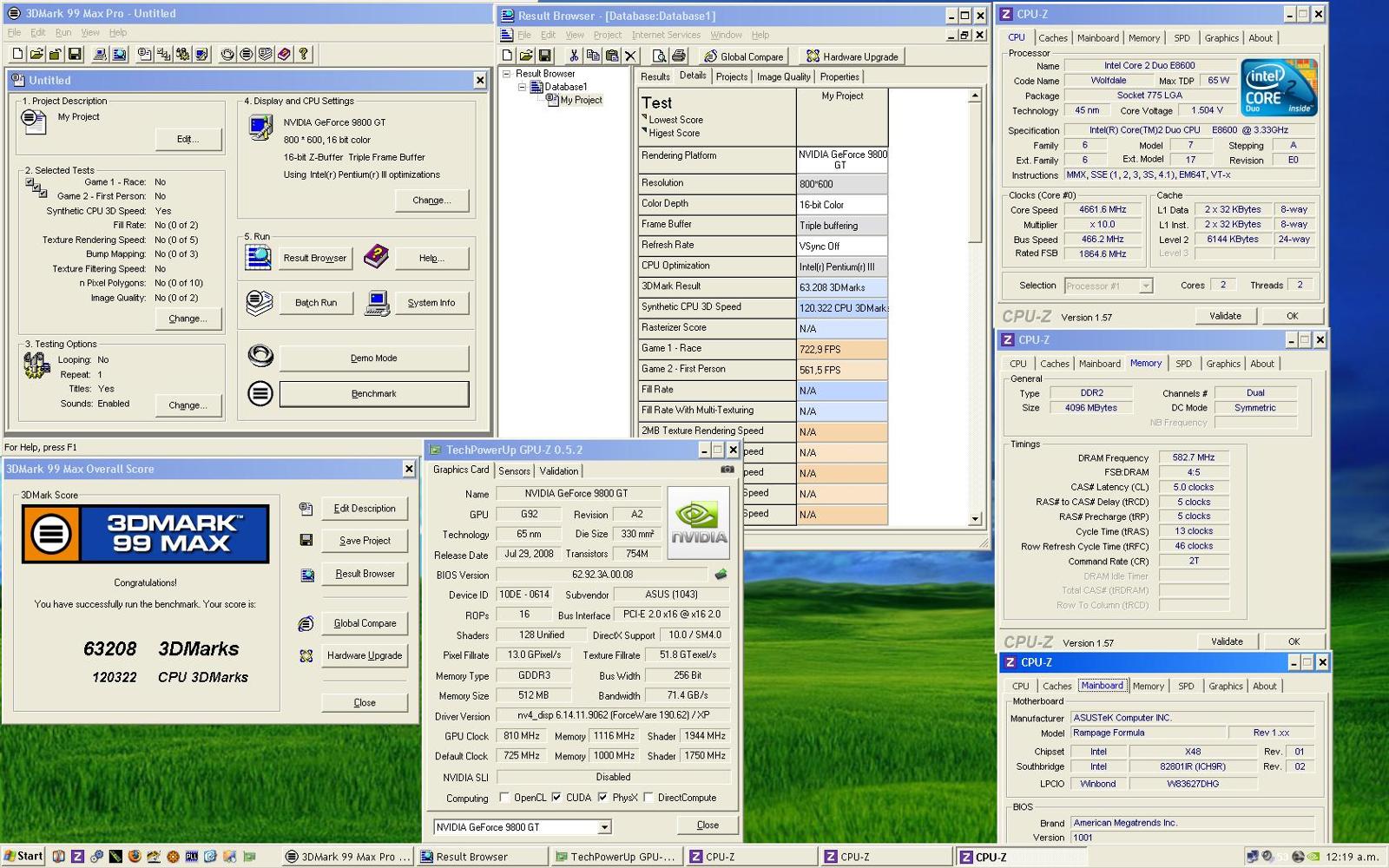1389x868 pixels.
Task: Click BIOS save chip icon in GPU-Z
Action: [721, 574]
